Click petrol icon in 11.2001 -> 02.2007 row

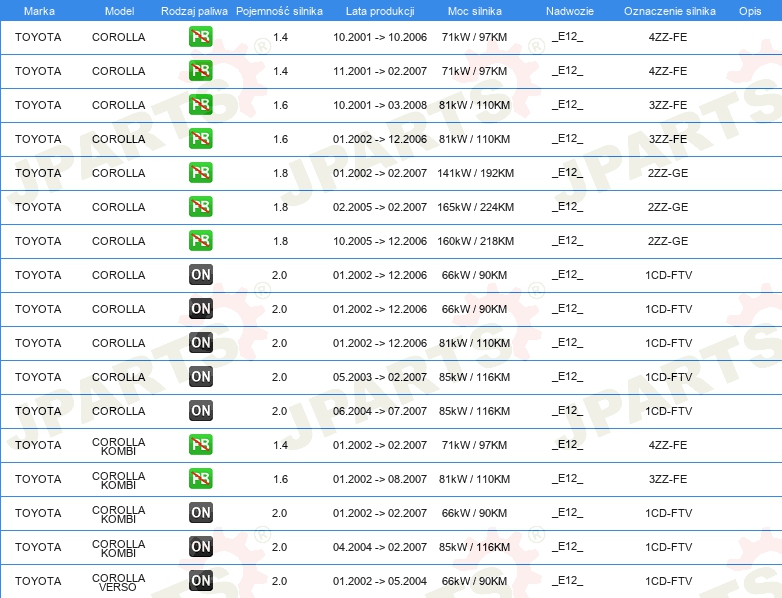tap(200, 70)
